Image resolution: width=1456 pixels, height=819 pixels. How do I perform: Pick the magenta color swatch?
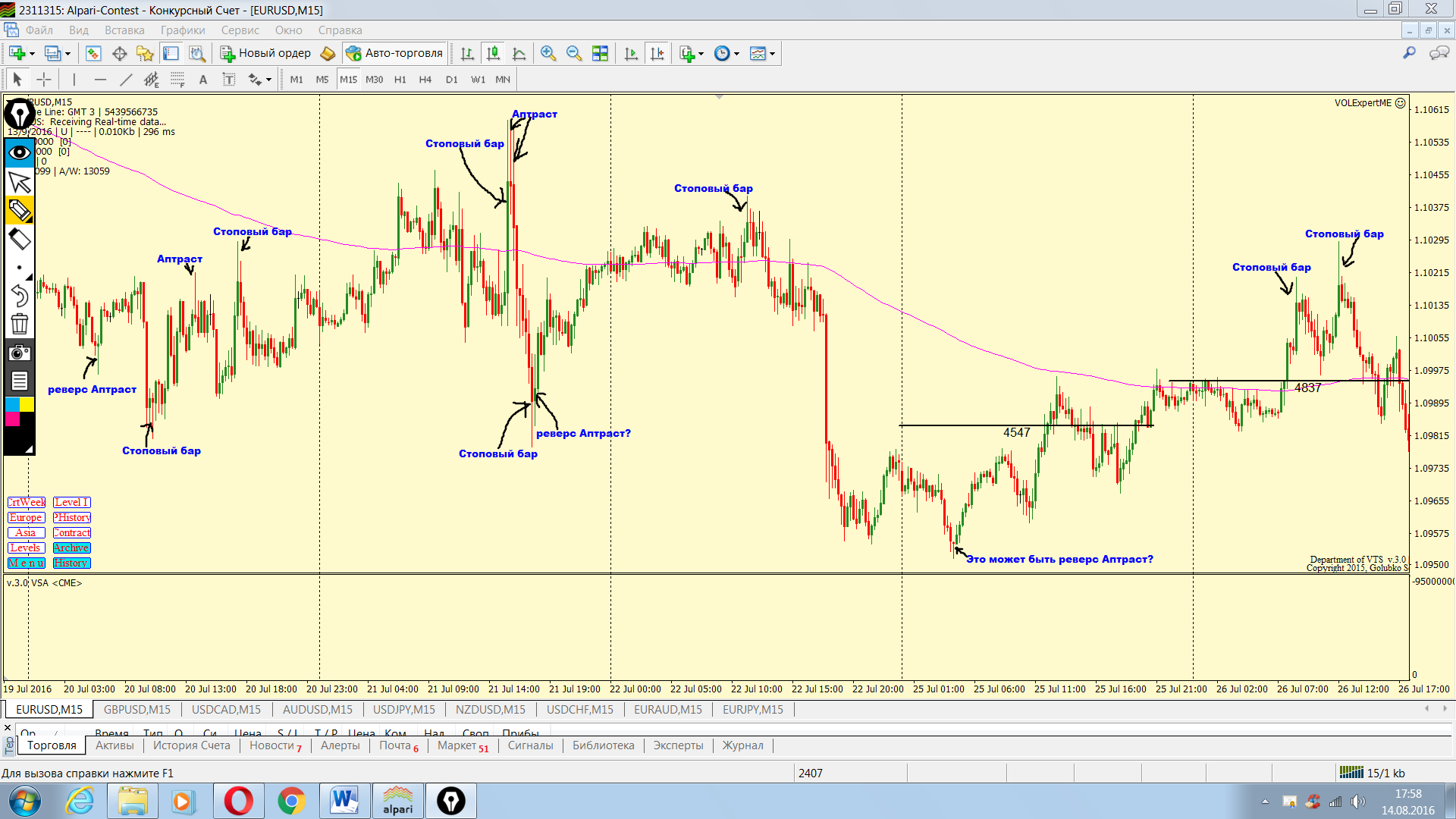[x=12, y=419]
